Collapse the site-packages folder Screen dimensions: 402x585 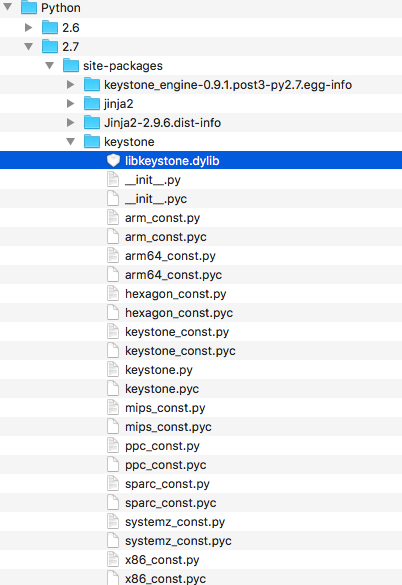click(x=50, y=65)
